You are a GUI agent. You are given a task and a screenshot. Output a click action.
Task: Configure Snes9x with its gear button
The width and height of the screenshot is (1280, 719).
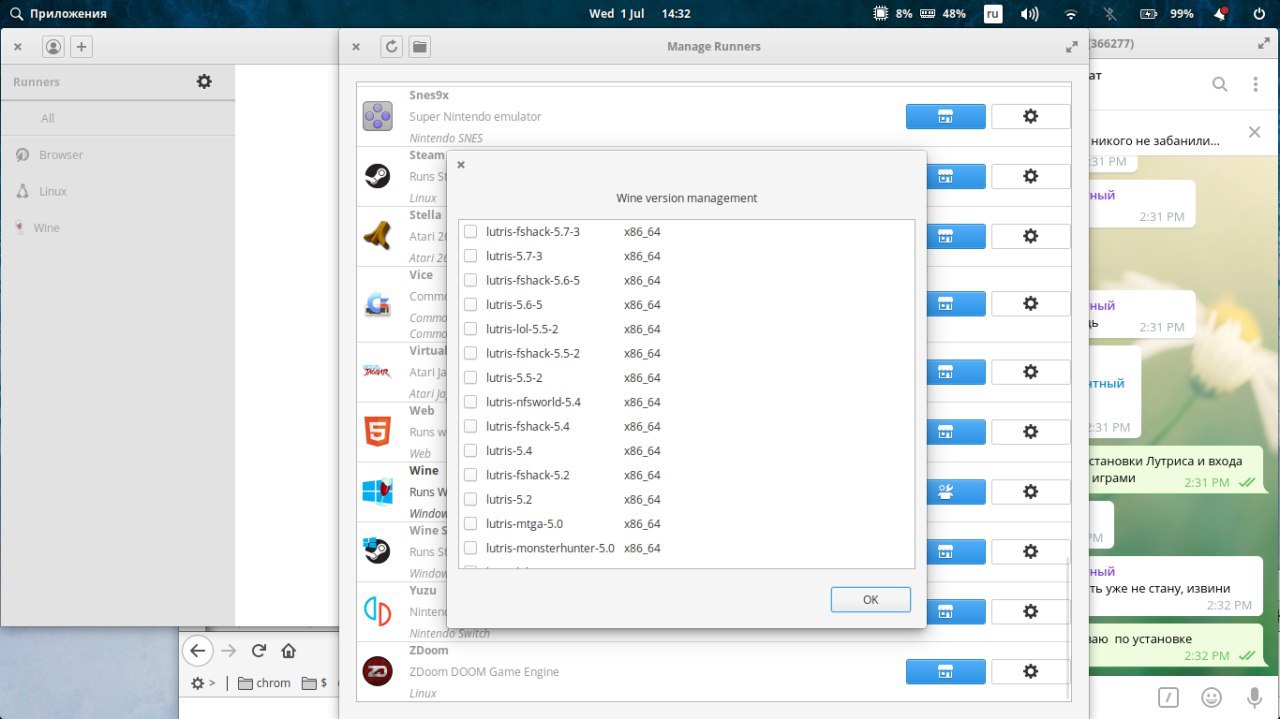tap(1030, 117)
